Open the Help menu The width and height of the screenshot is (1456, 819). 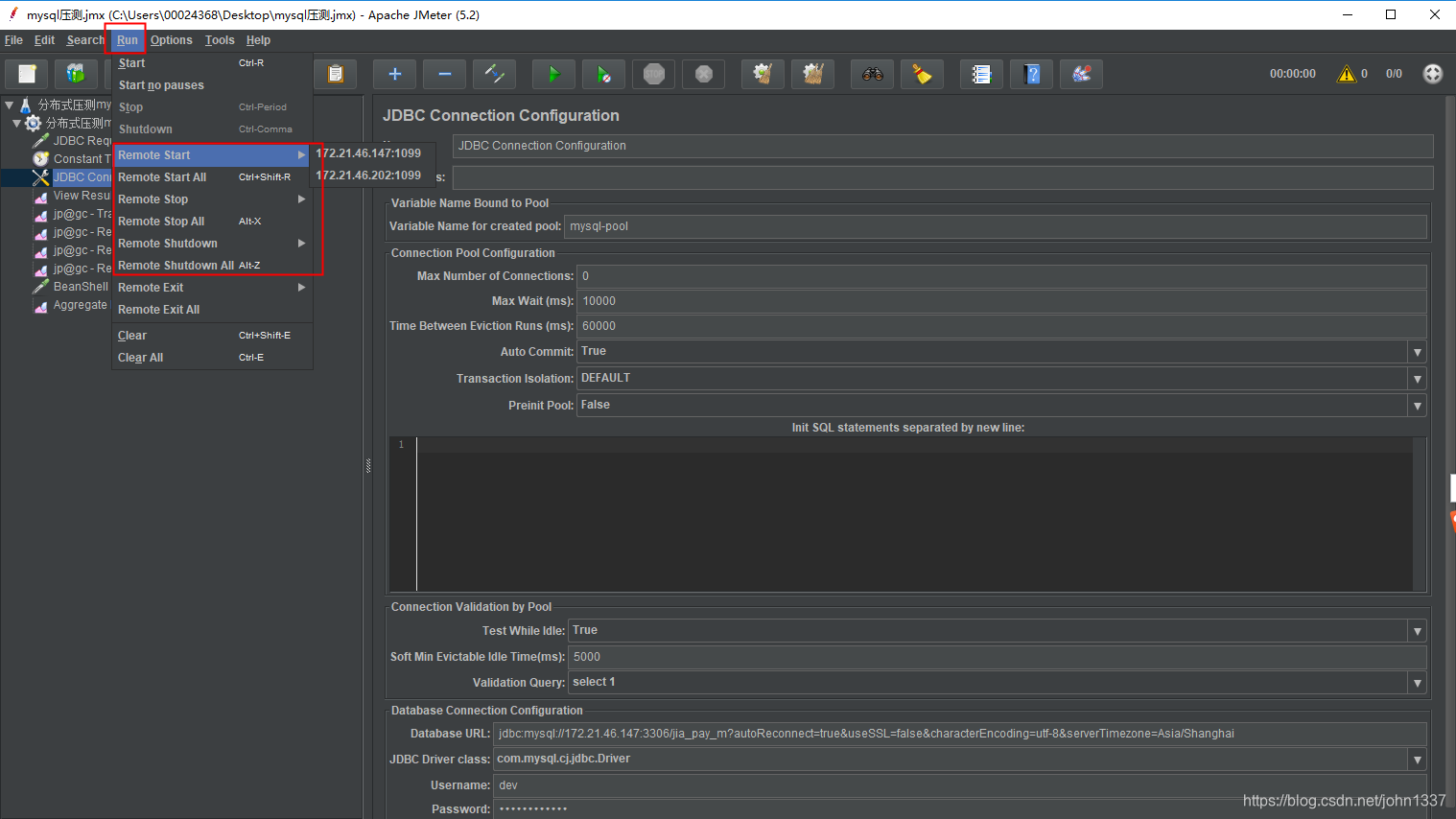(x=258, y=40)
